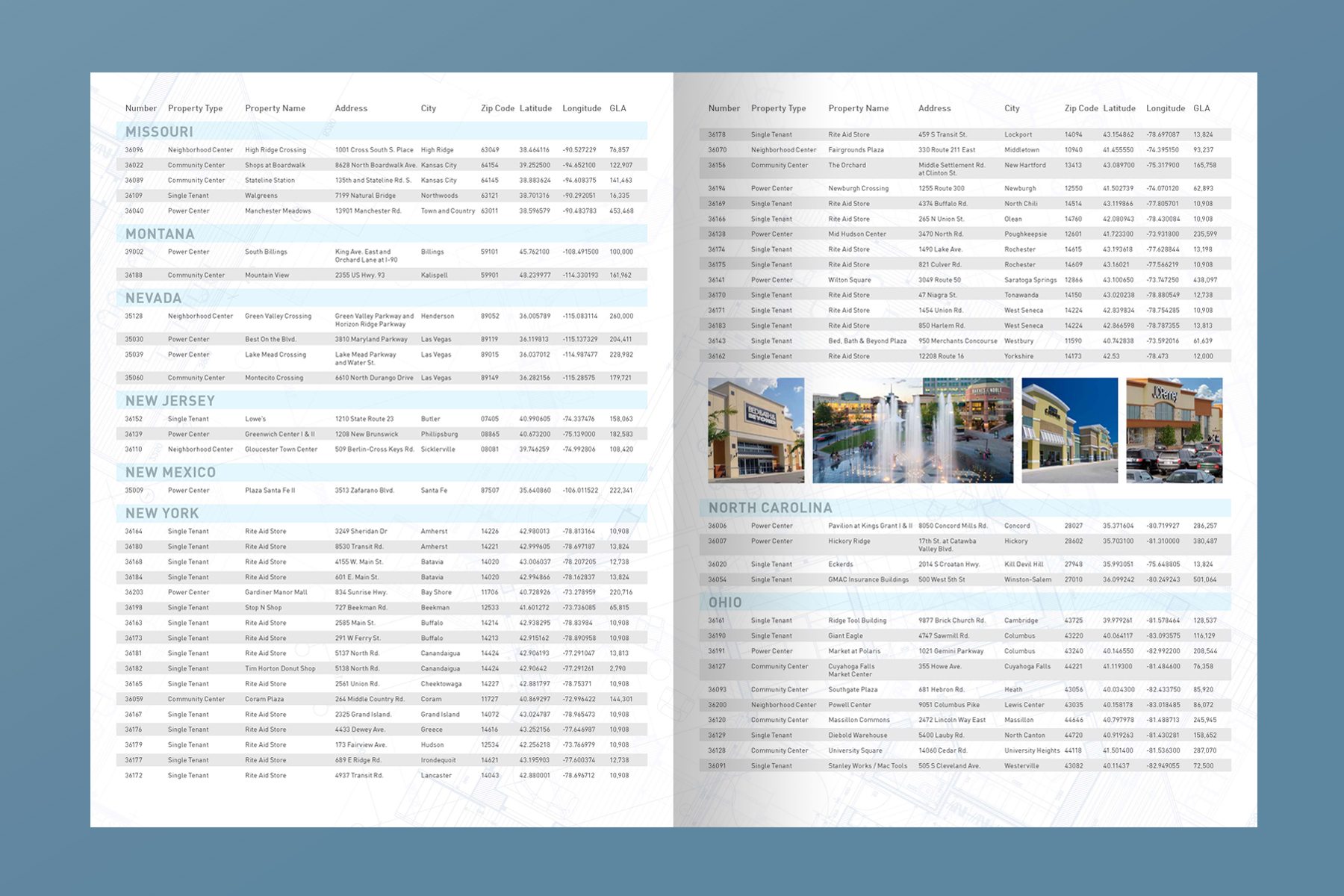Select the NEW JERSEY state heading
This screenshot has width=1344, height=896.
click(169, 401)
